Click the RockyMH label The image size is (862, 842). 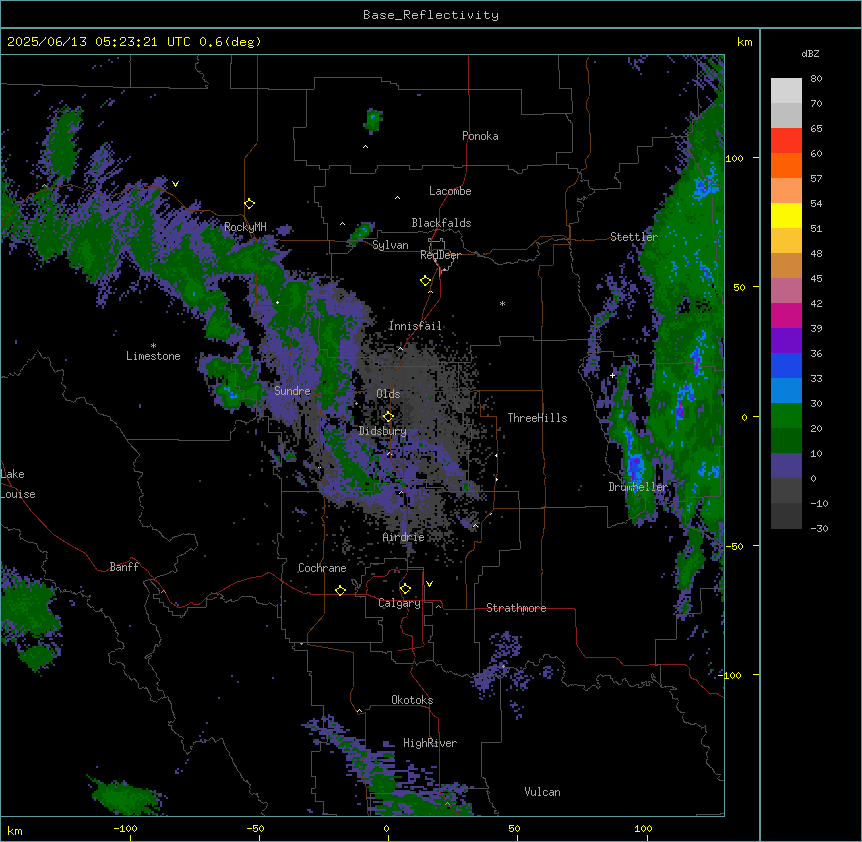pyautogui.click(x=245, y=226)
